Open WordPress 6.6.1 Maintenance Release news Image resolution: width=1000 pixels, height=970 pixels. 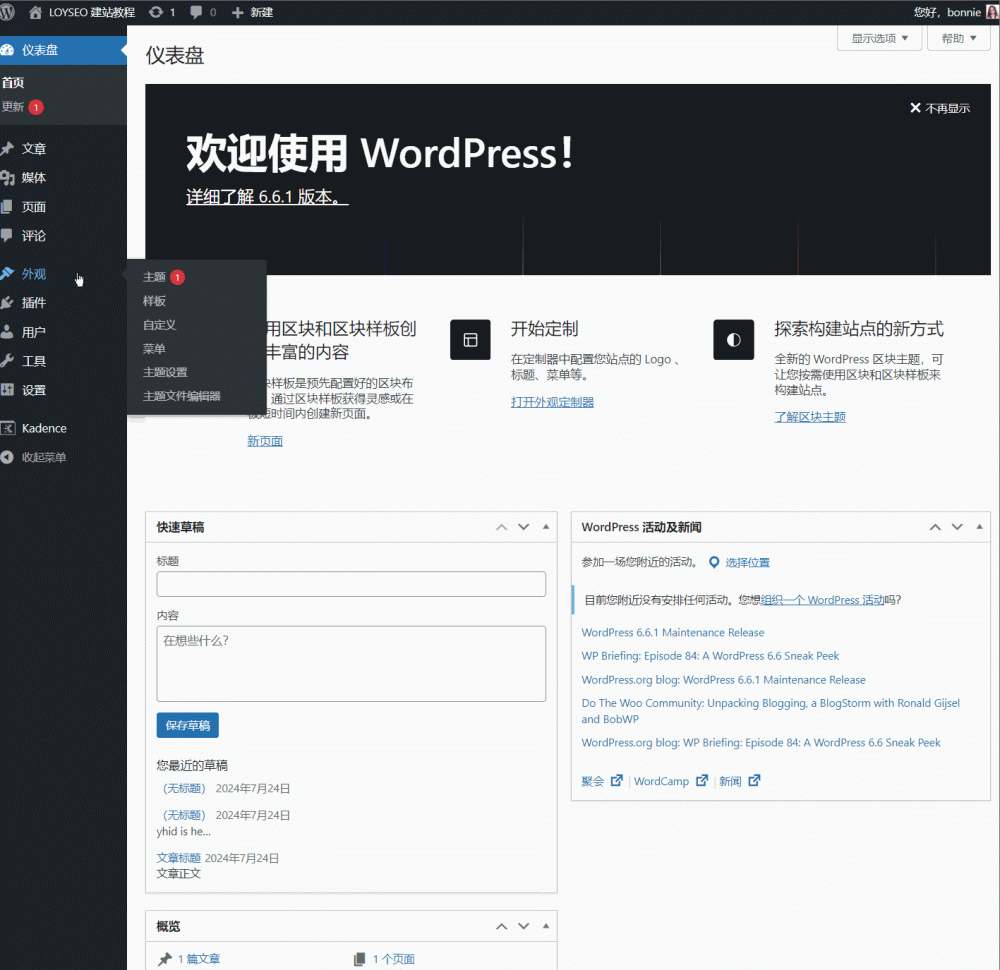coord(673,633)
